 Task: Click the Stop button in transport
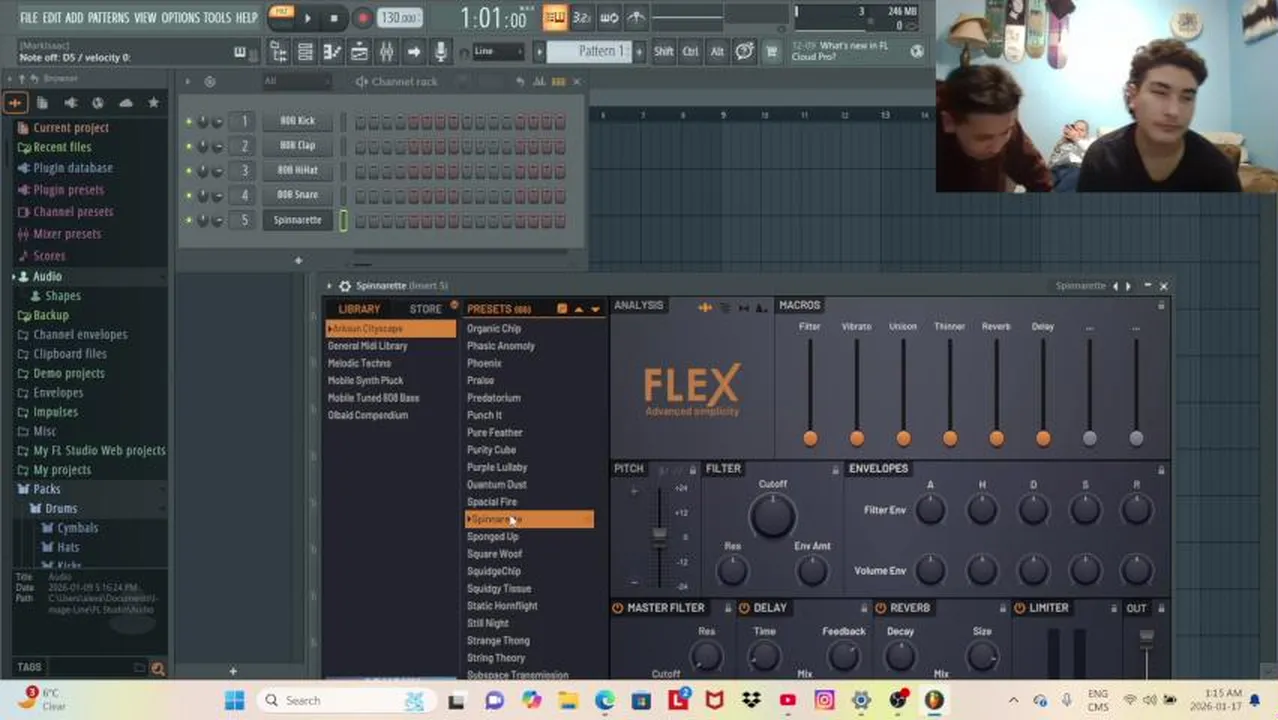pos(334,18)
